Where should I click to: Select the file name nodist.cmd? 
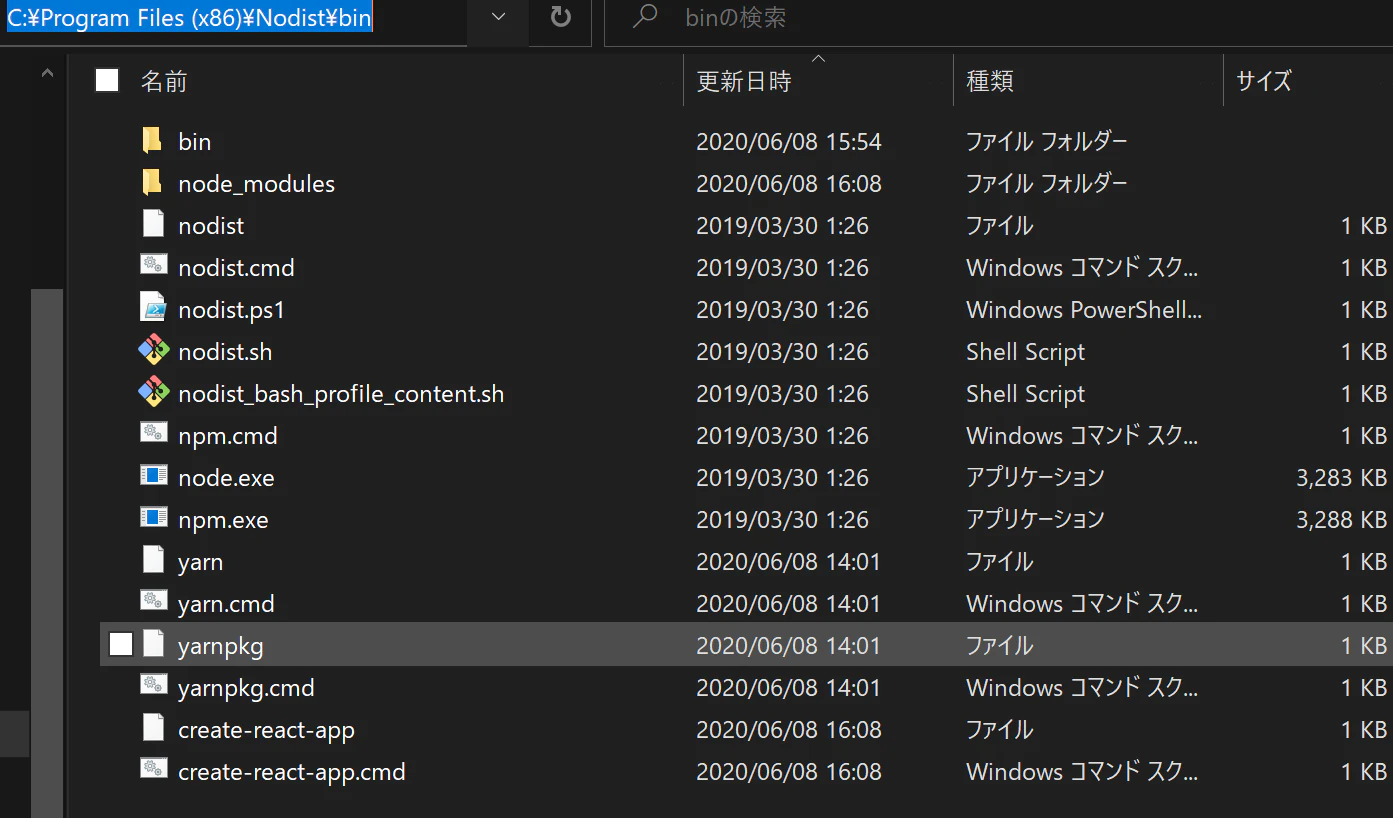(x=236, y=268)
